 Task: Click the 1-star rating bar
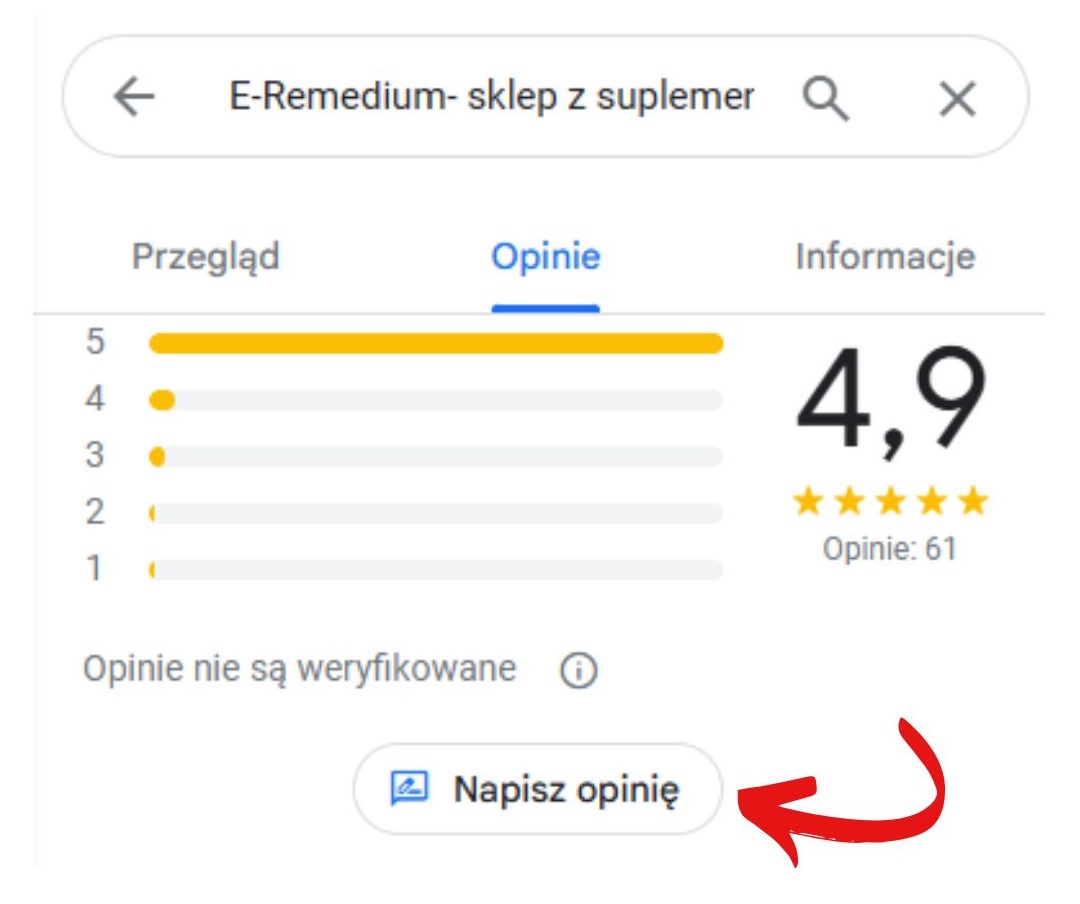pyautogui.click(x=435, y=570)
